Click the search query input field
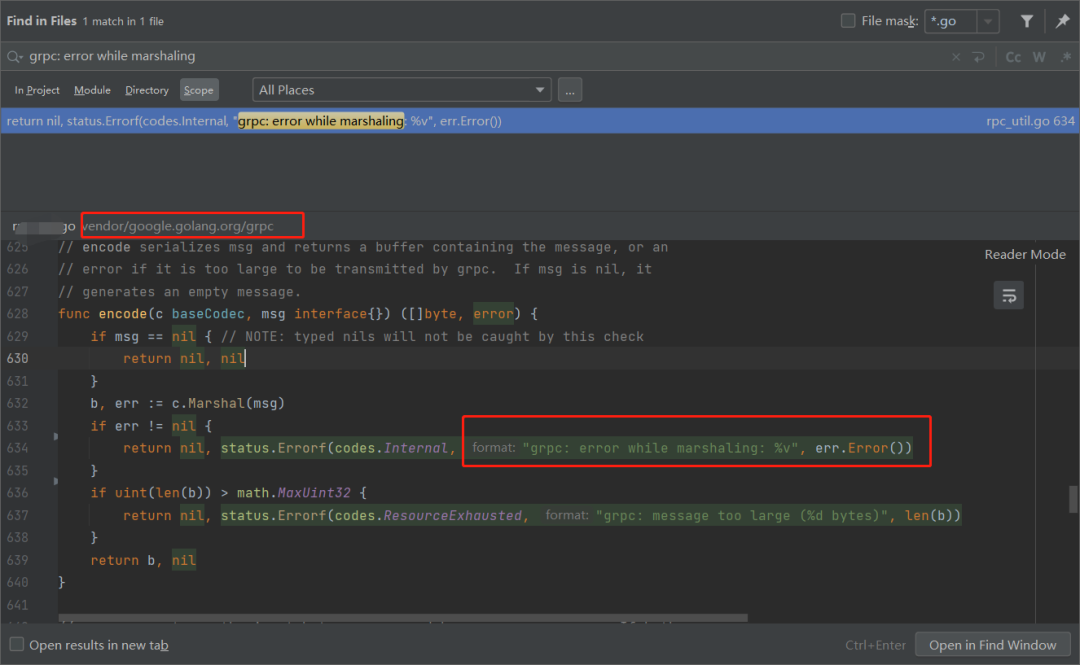1080x665 pixels. [x=482, y=57]
